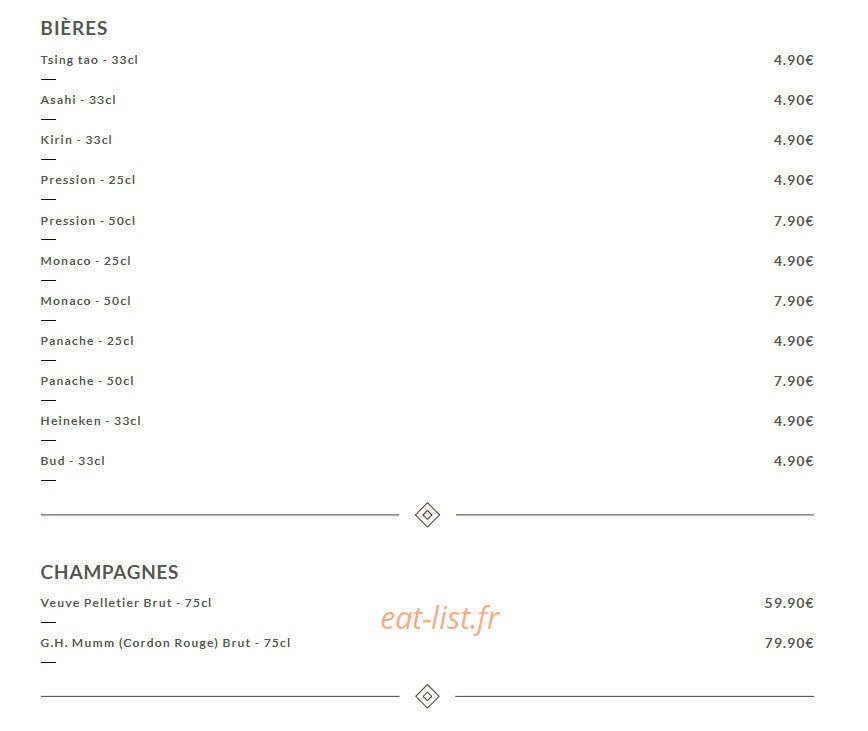Viewport: 868px width, 731px height.
Task: Select the BIÈRES section heading
Action: click(74, 28)
